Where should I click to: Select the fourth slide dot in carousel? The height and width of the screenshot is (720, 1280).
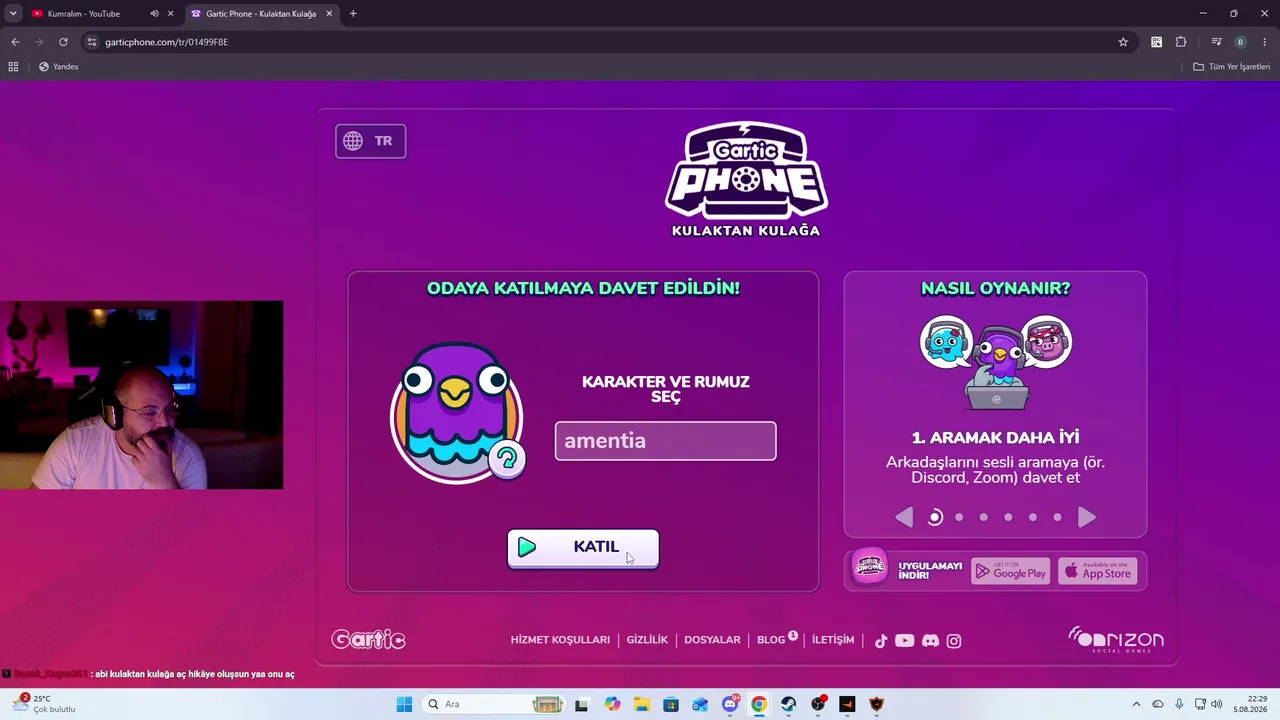pos(1008,517)
